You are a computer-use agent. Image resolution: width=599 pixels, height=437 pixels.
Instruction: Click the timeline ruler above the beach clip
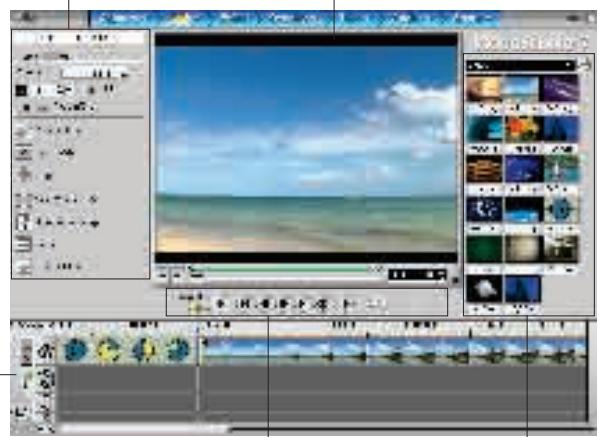(393, 326)
